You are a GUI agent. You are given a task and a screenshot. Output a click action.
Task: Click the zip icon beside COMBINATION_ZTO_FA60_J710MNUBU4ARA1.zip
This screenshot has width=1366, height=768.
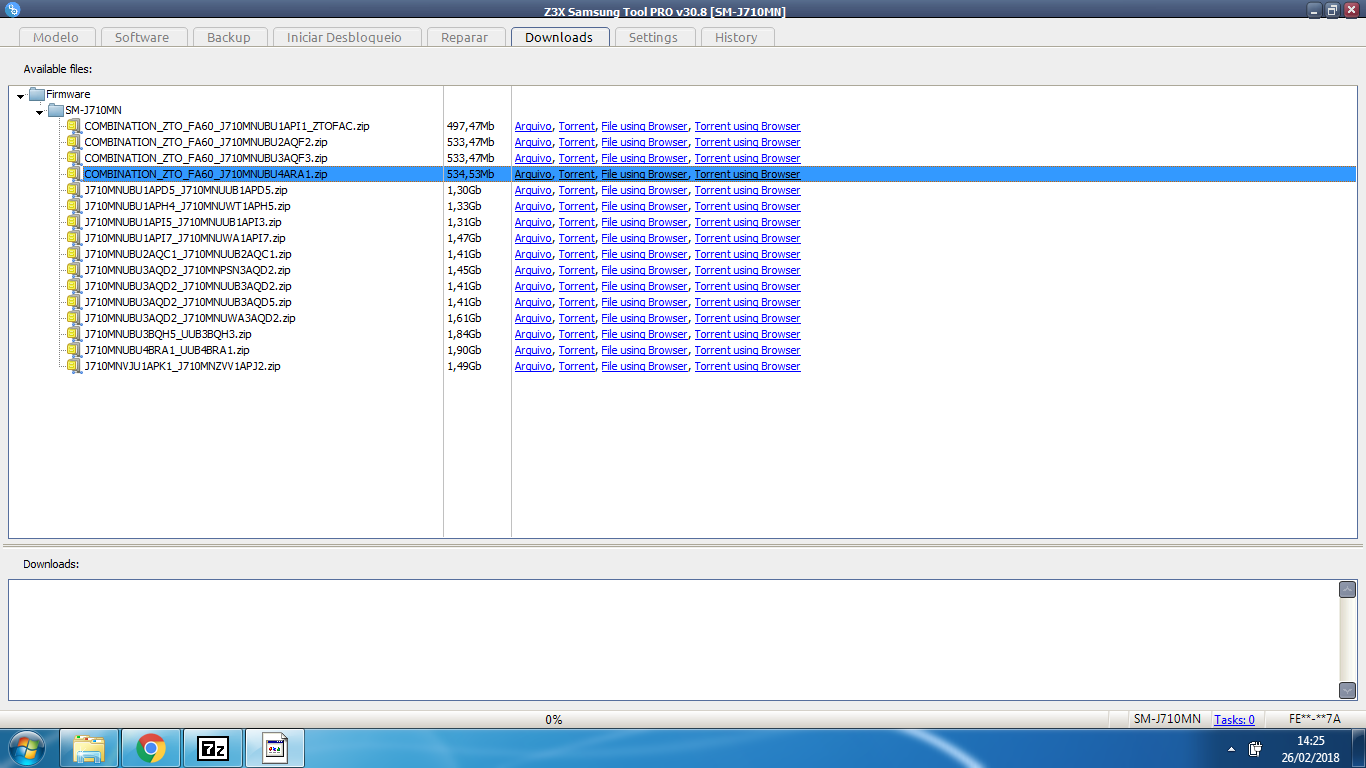click(73, 174)
